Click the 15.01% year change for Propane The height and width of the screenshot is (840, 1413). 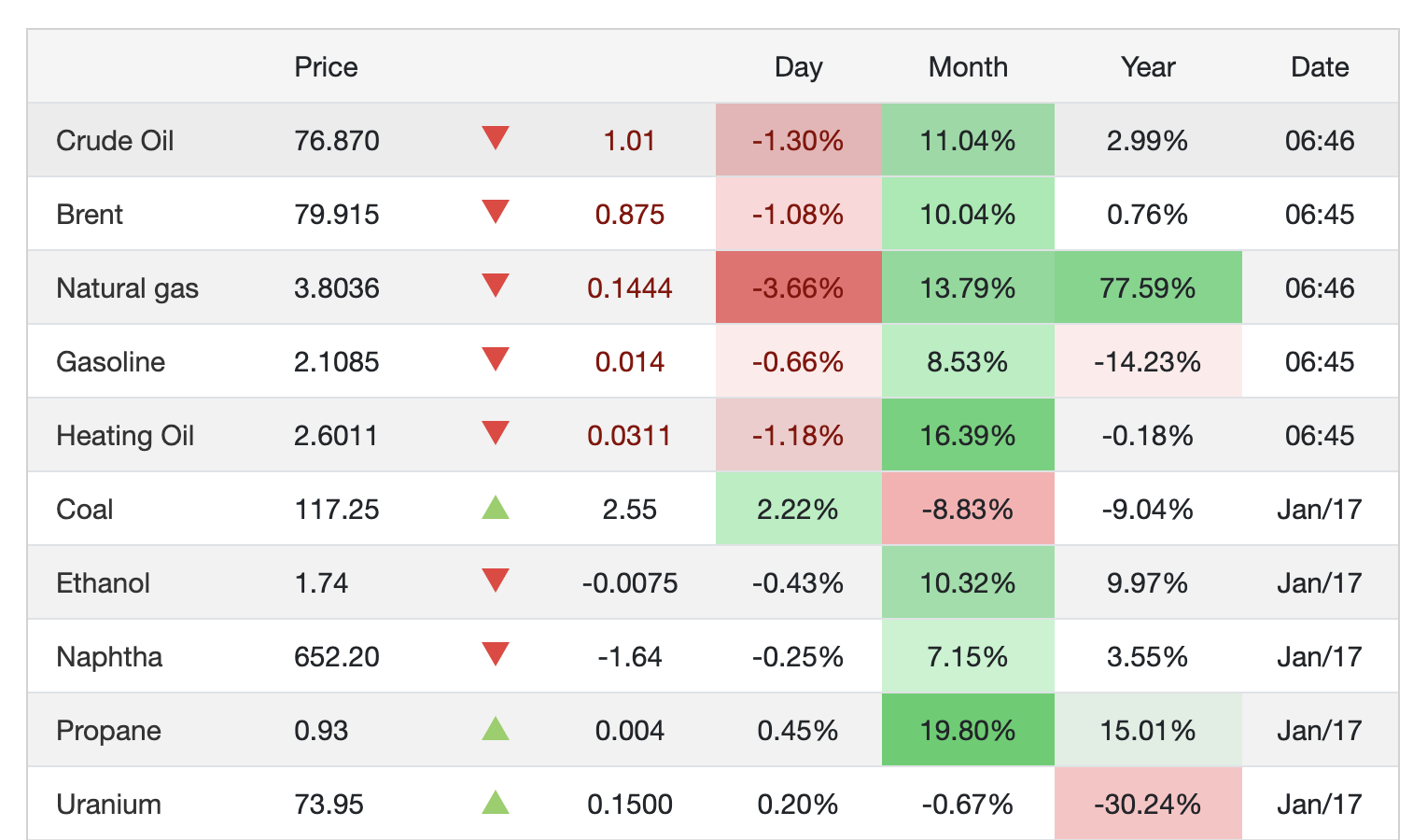click(x=1148, y=730)
